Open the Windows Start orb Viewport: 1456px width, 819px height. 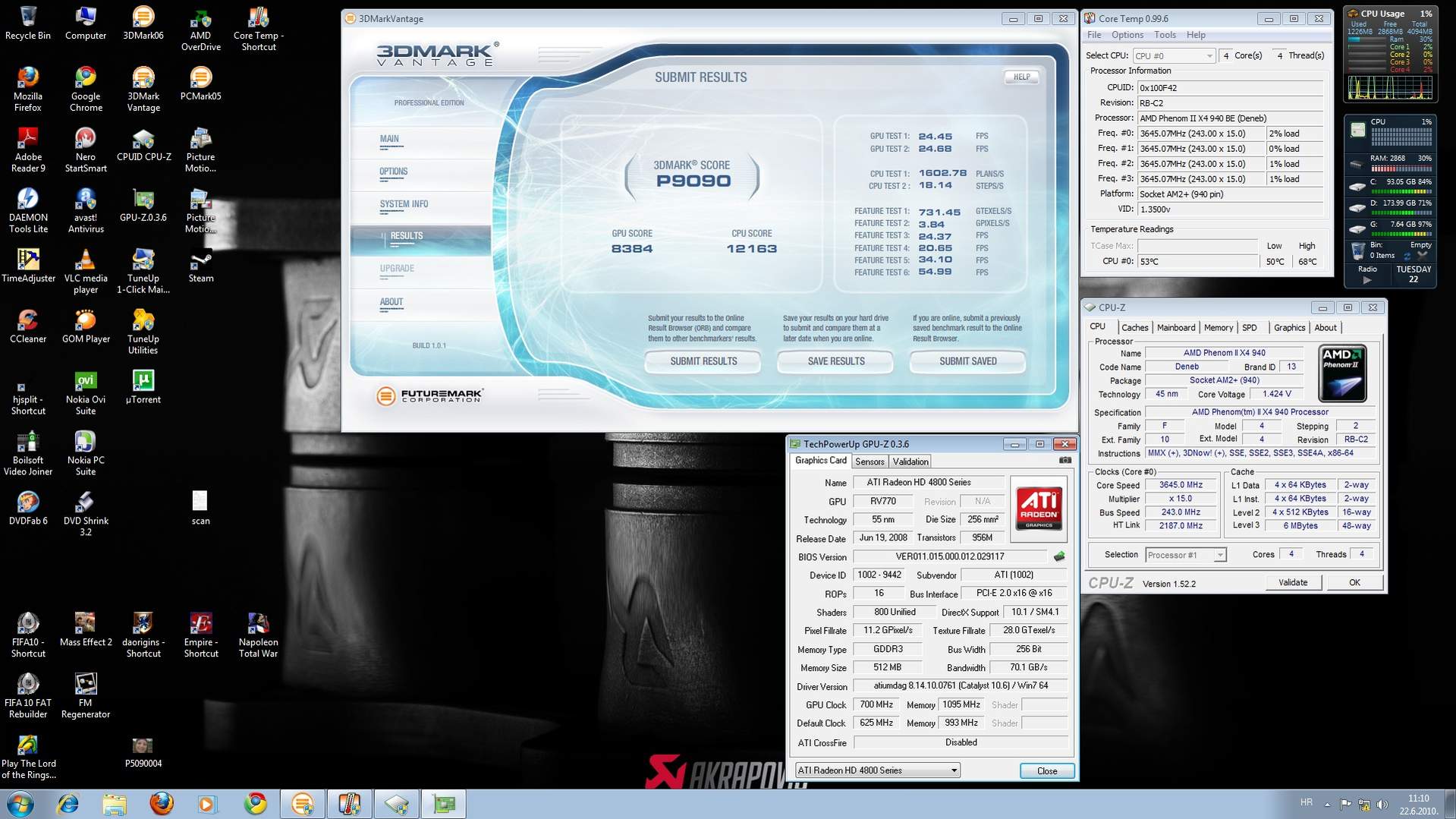[20, 803]
